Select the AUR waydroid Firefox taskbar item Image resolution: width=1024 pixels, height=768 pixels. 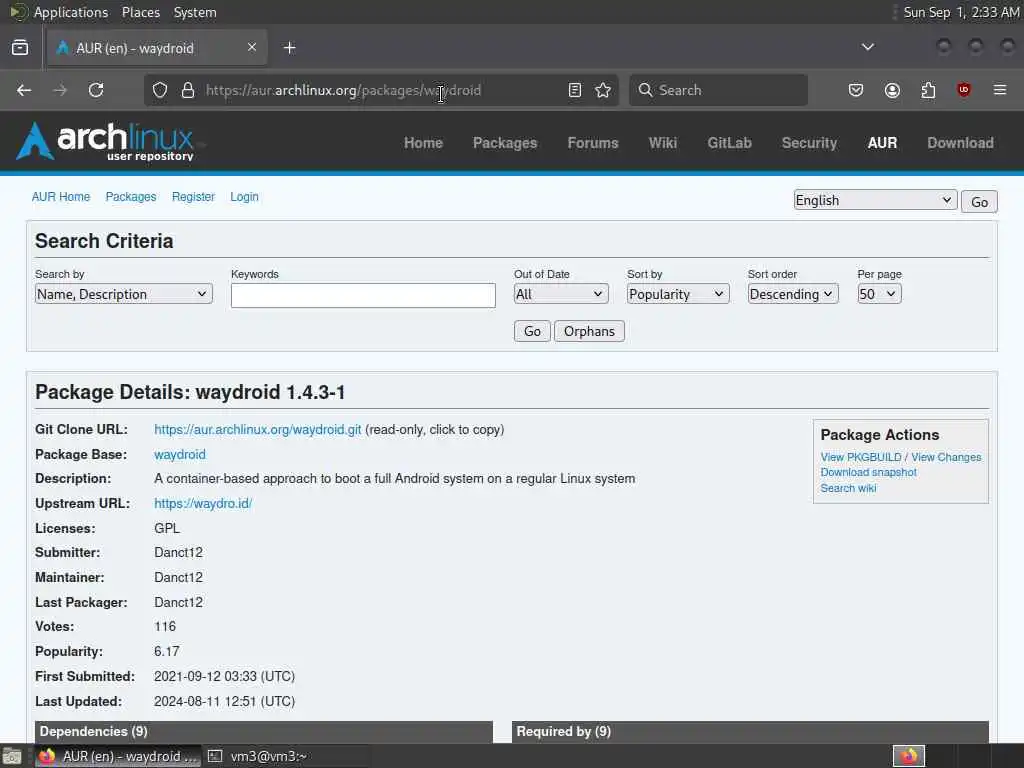(x=119, y=756)
